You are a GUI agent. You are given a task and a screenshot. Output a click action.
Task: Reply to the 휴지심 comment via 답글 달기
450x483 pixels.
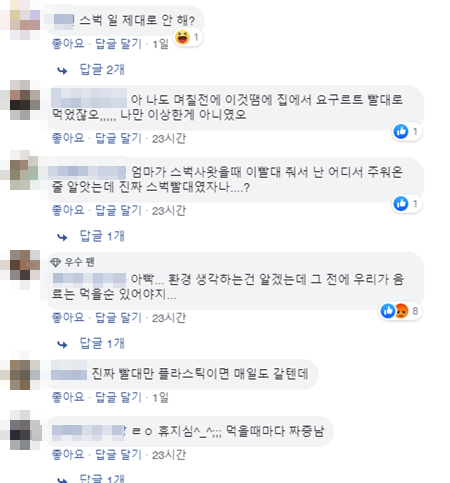pos(118,455)
